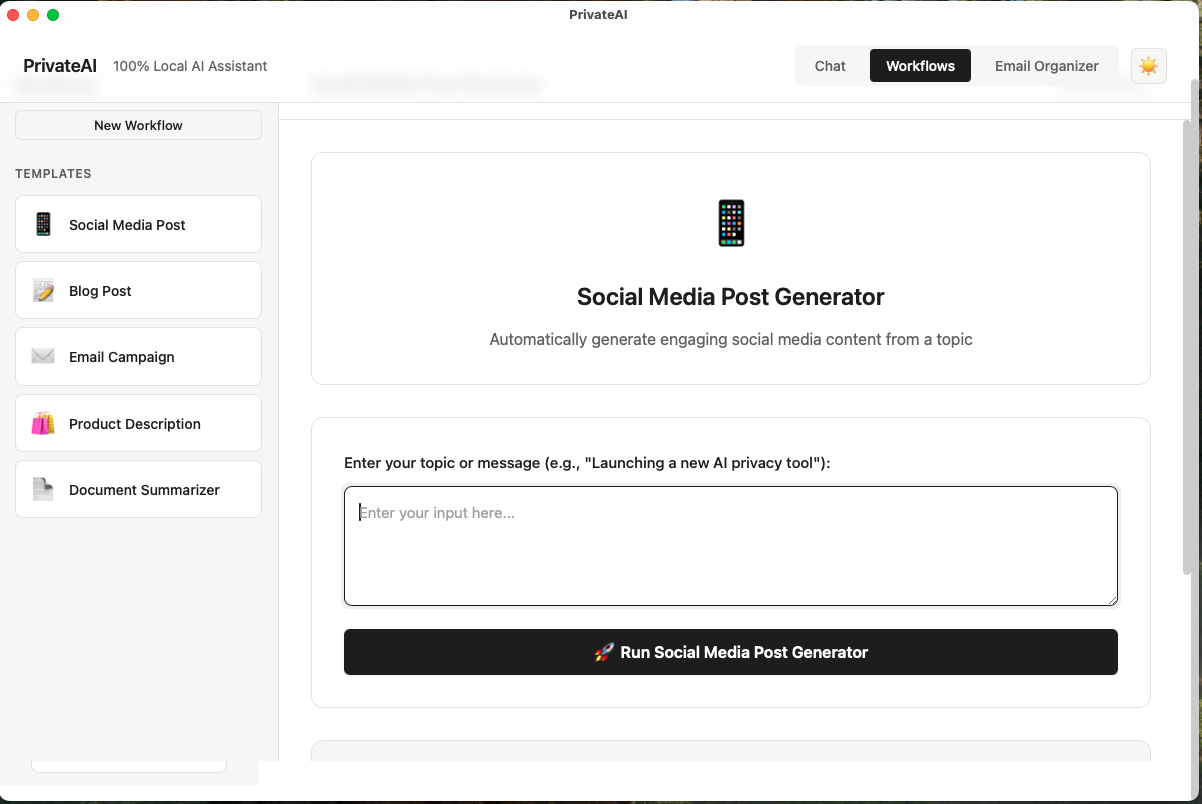Open the Email Campaign template
The image size is (1202, 804).
(x=137, y=356)
